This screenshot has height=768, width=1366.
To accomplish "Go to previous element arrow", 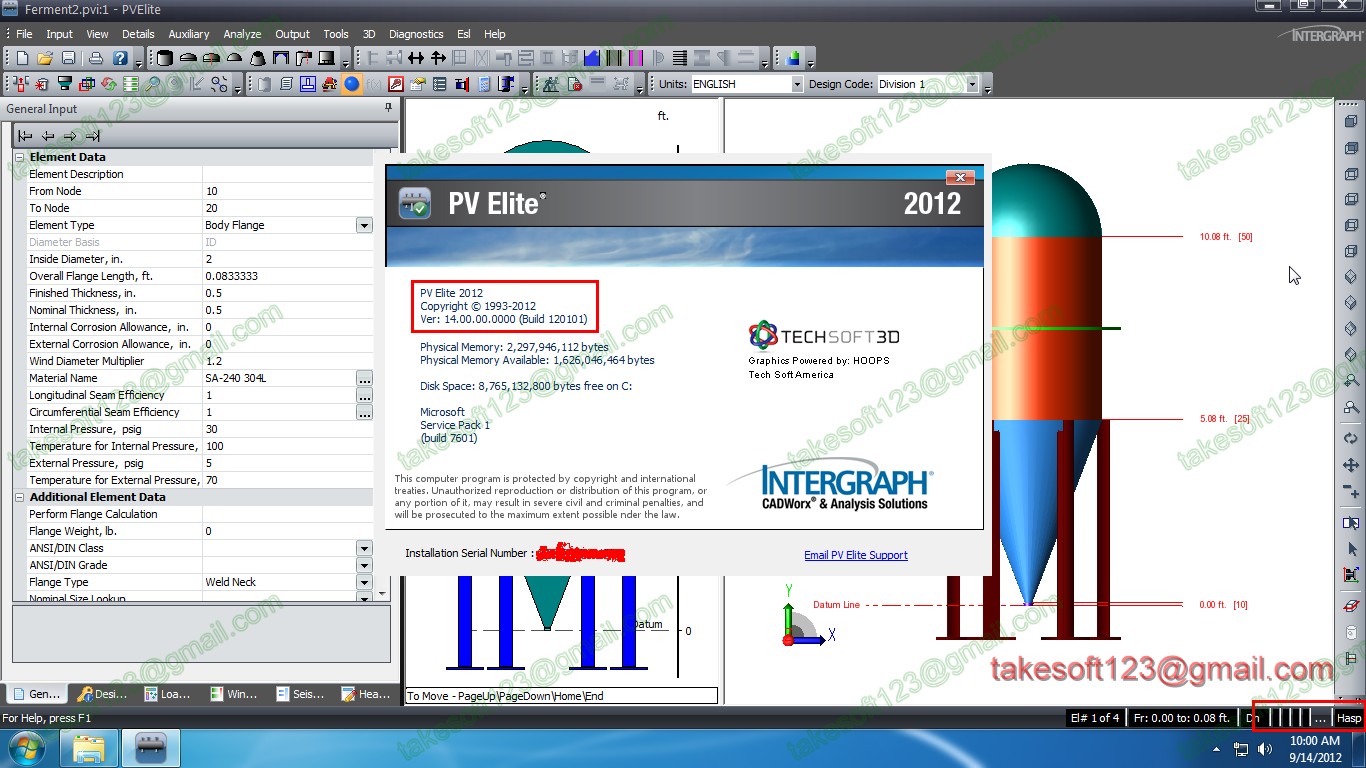I will point(48,136).
